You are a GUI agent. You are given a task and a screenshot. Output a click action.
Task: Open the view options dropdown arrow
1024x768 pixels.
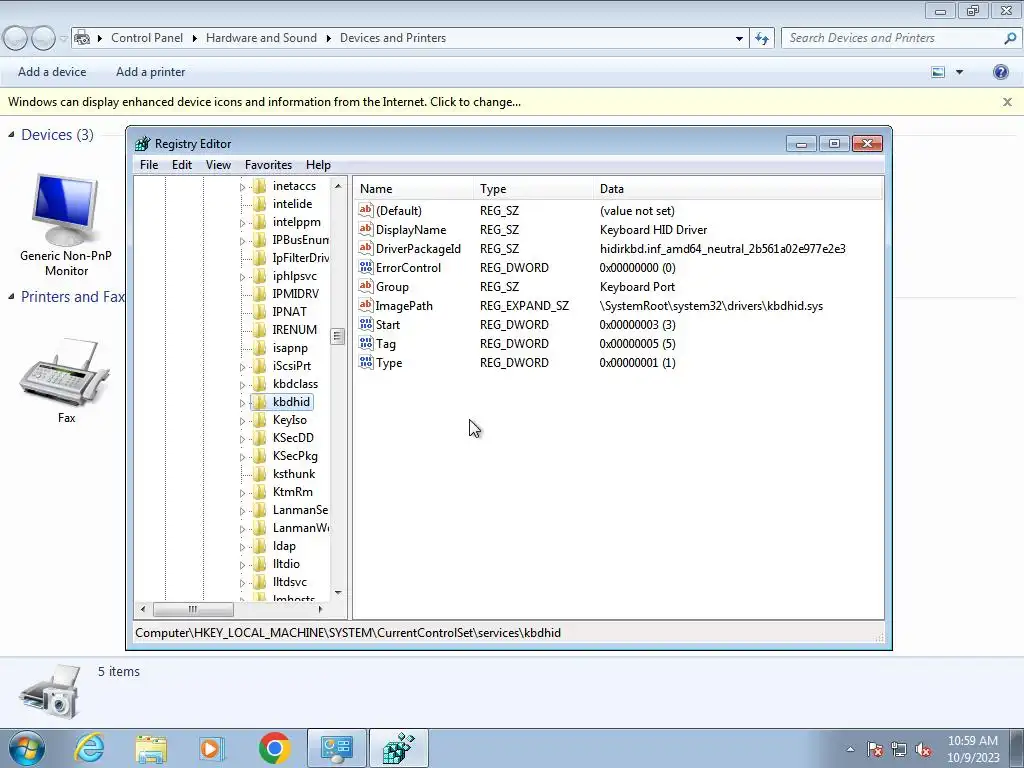click(x=959, y=72)
